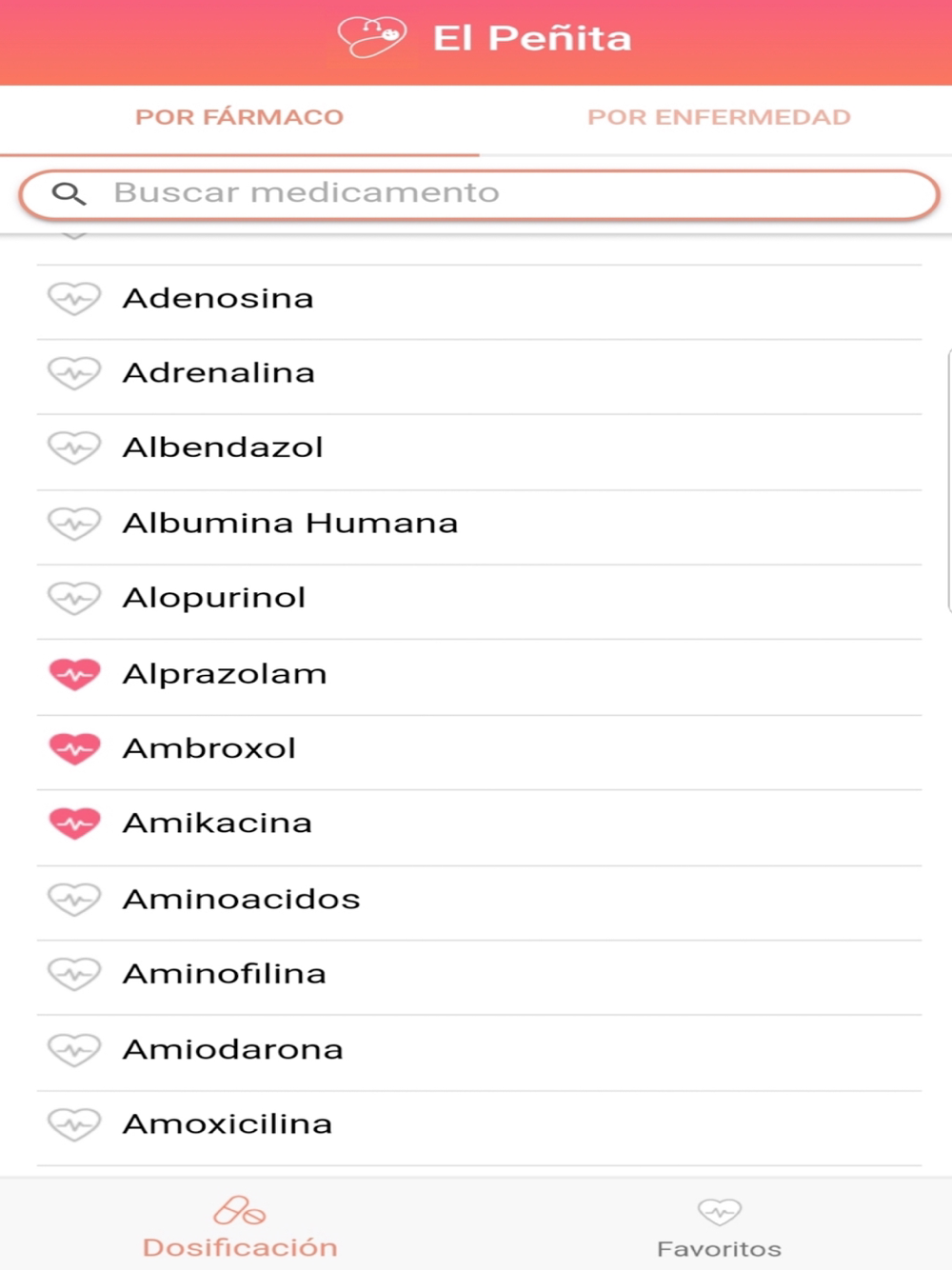
Task: Switch to the Por Enfermedad tab
Action: click(719, 117)
